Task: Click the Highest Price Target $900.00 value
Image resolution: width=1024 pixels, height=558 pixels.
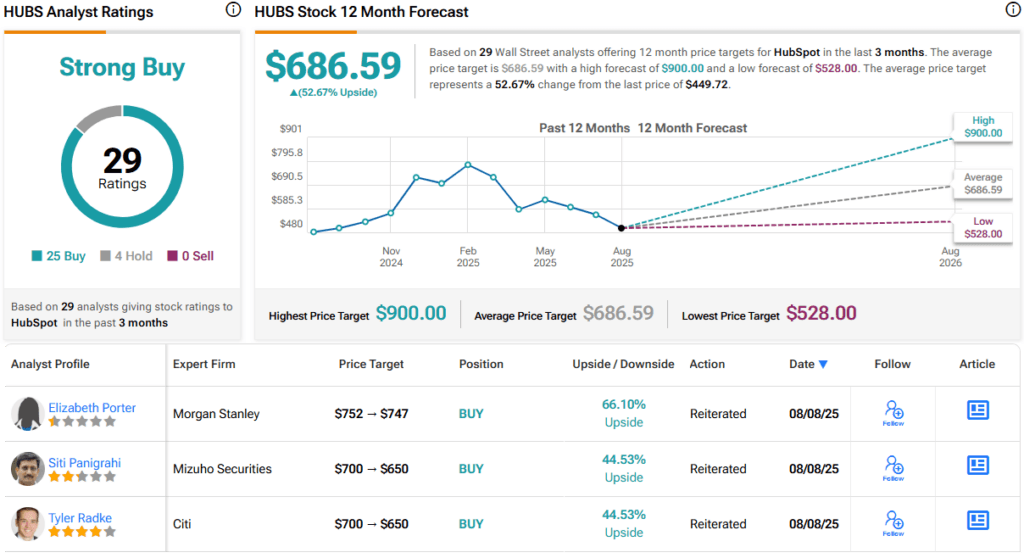Action: coord(411,314)
